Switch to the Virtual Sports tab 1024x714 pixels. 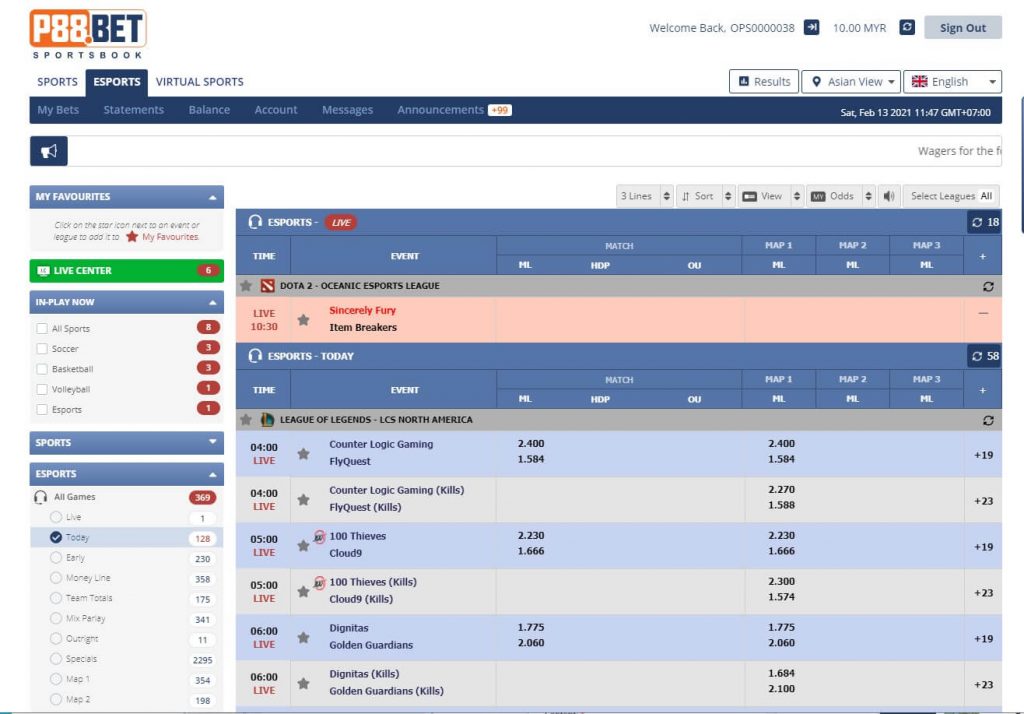pyautogui.click(x=199, y=82)
